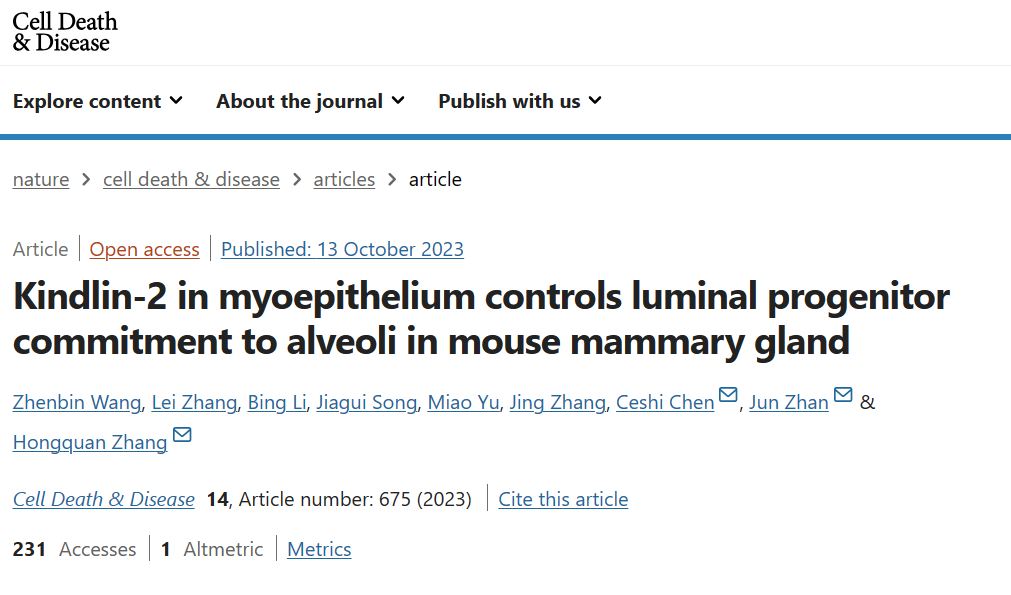Go to nature breadcrumb link

[41, 180]
